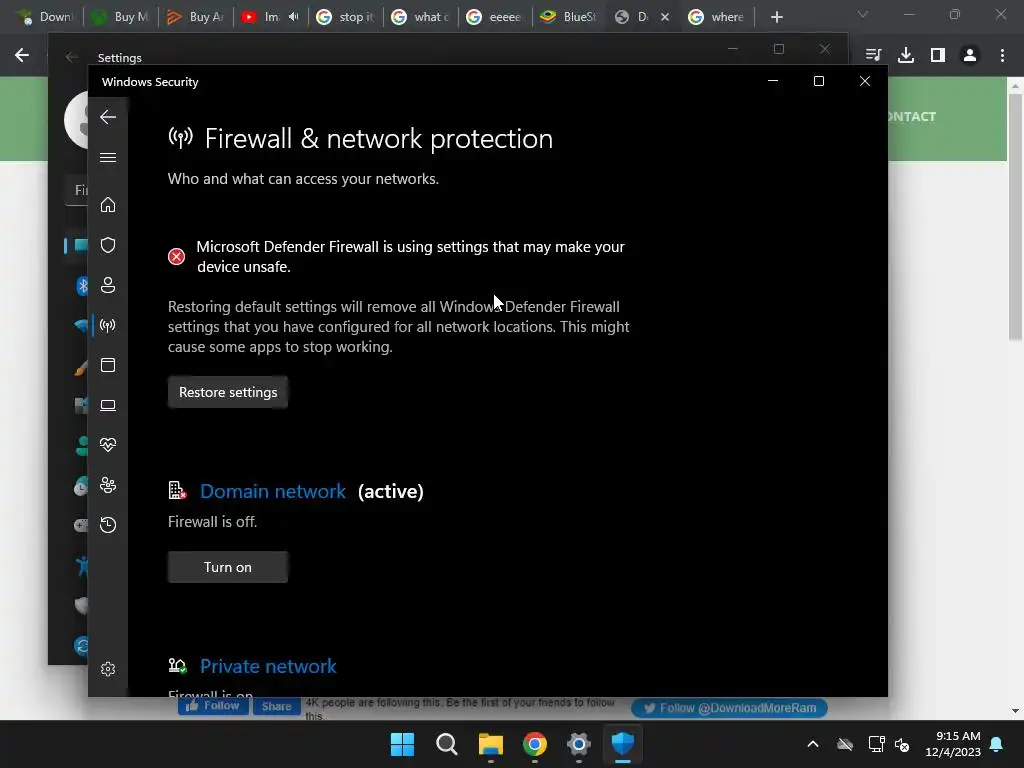1024x768 pixels.
Task: Open File Explorer from taskbar
Action: point(490,744)
